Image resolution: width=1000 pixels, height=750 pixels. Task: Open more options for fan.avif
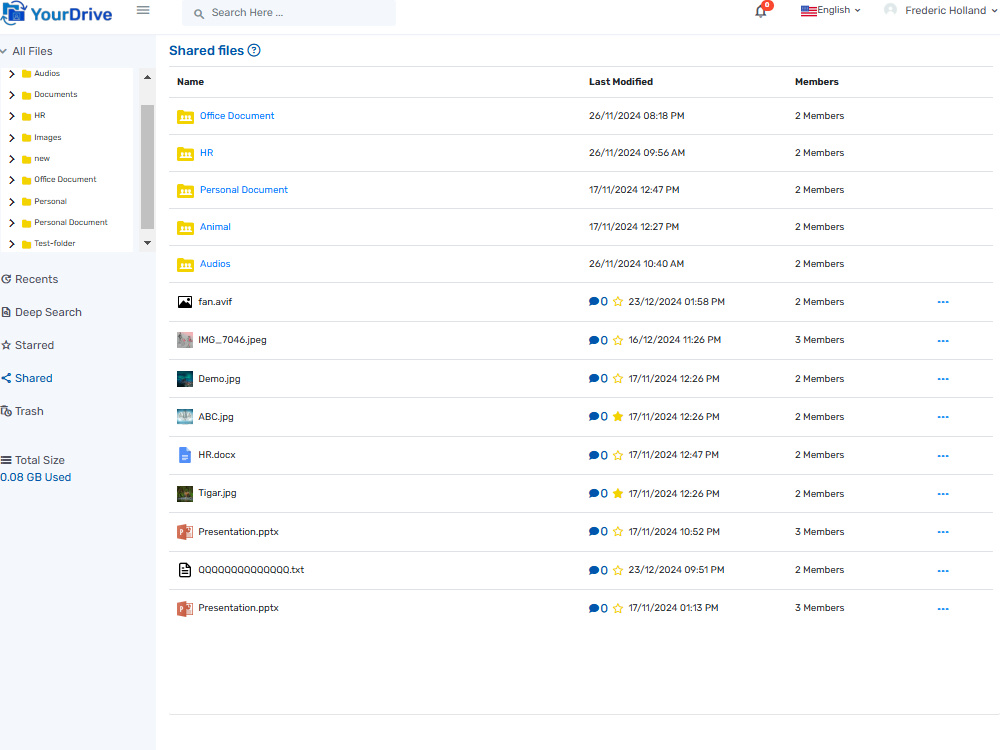943,302
